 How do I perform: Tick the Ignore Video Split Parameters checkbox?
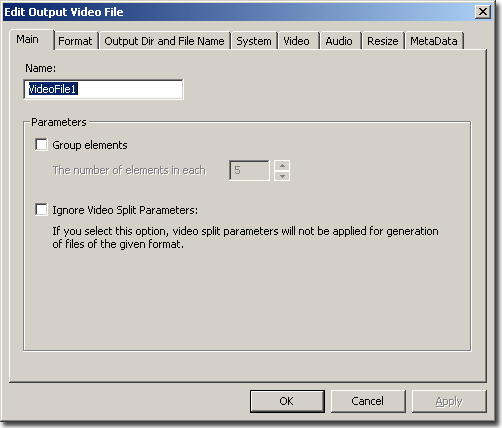[x=41, y=210]
